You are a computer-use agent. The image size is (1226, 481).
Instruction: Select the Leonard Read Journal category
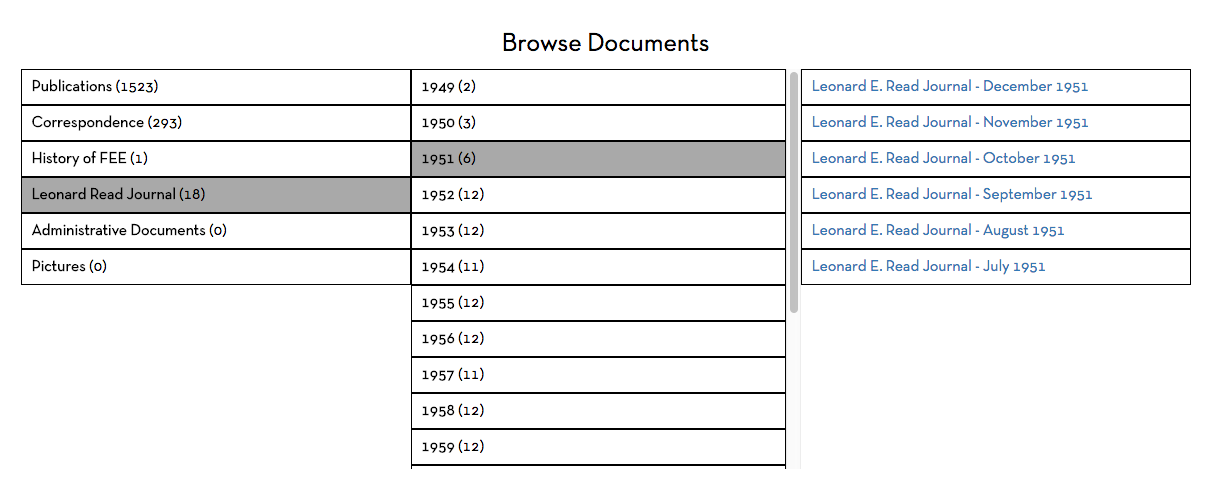click(118, 195)
